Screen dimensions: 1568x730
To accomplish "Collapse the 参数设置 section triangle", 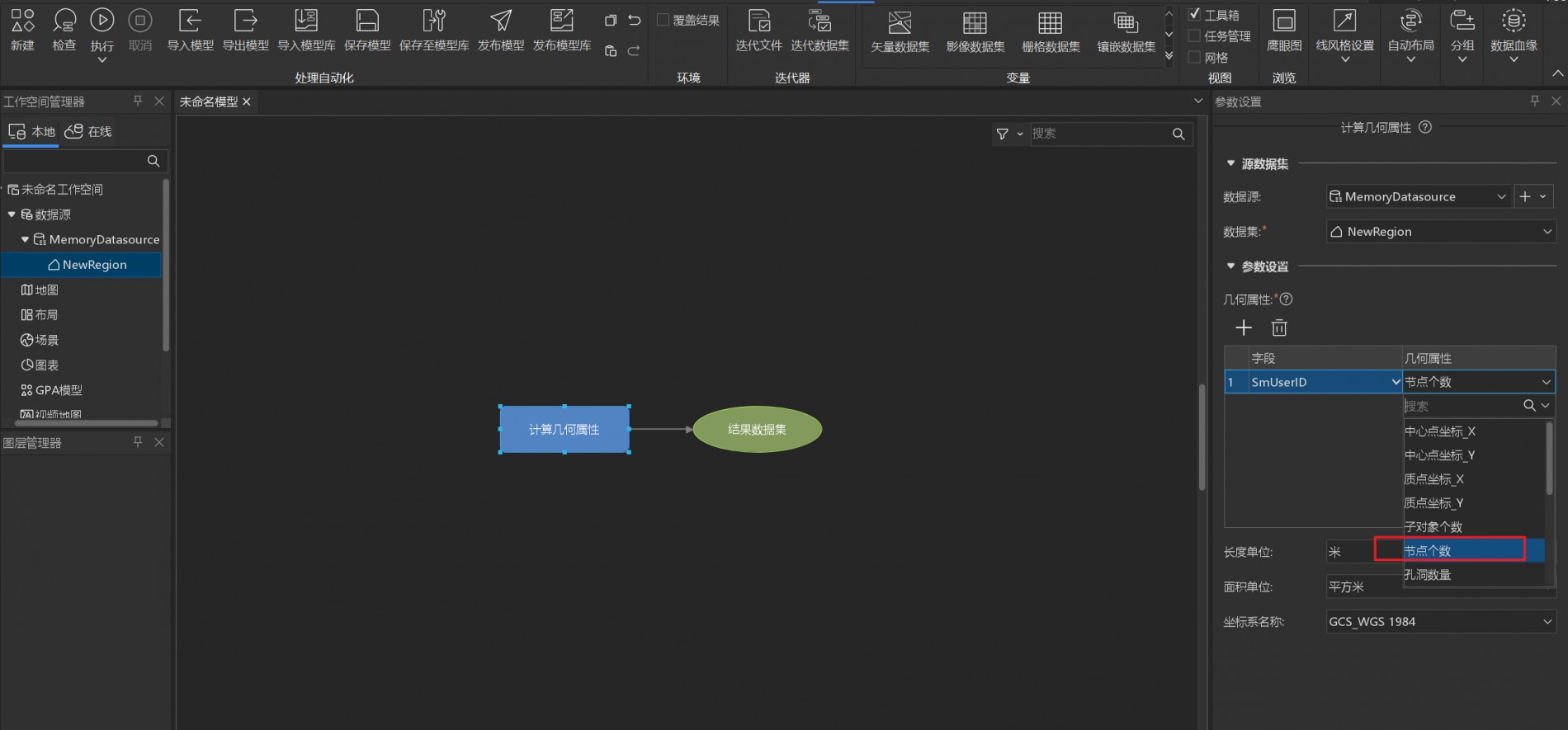I will click(x=1230, y=266).
